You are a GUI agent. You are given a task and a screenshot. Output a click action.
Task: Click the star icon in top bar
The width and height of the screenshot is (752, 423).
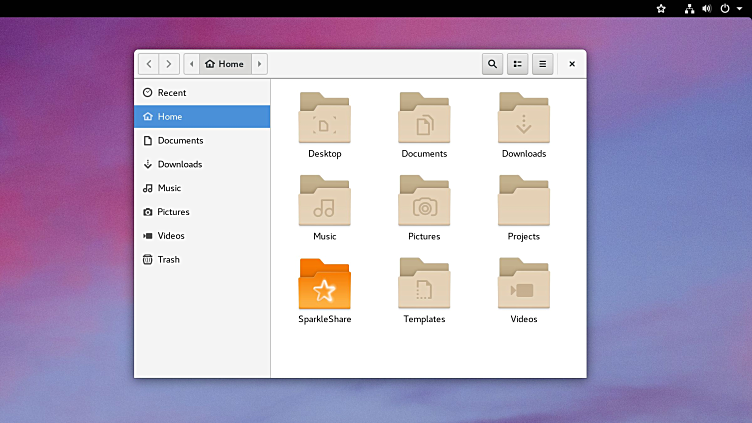click(661, 8)
